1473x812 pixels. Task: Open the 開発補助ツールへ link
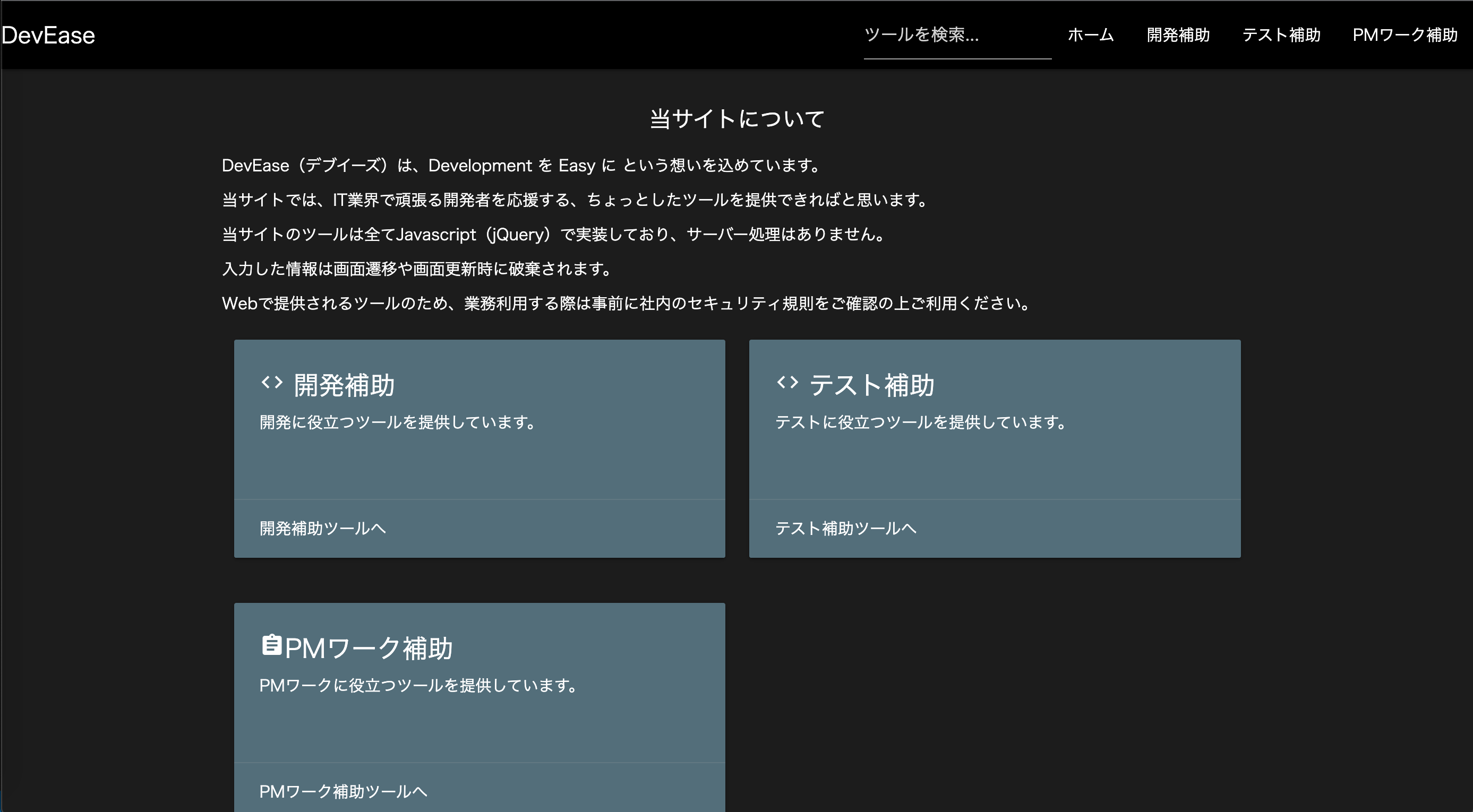322,529
